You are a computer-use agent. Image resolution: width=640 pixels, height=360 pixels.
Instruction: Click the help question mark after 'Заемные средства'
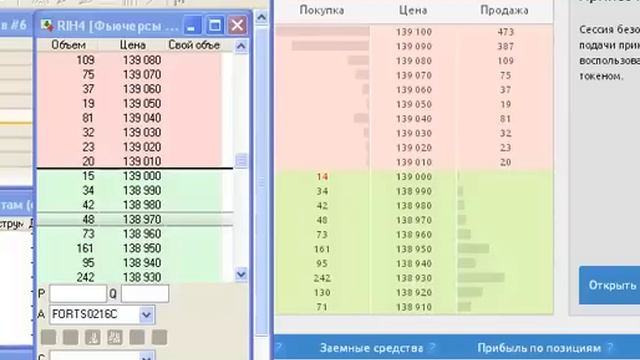433,348
